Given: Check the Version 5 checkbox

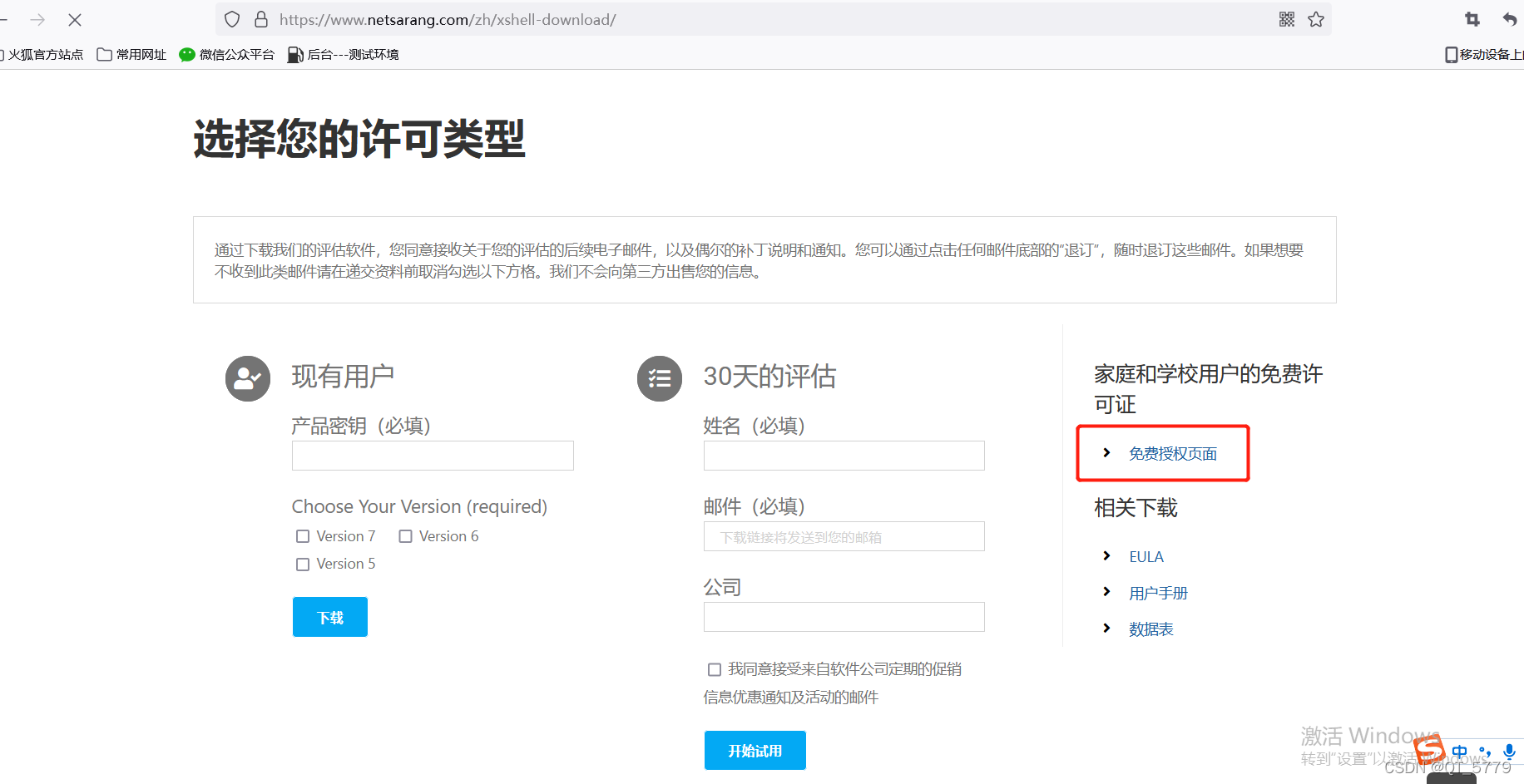Looking at the screenshot, I should click(303, 564).
